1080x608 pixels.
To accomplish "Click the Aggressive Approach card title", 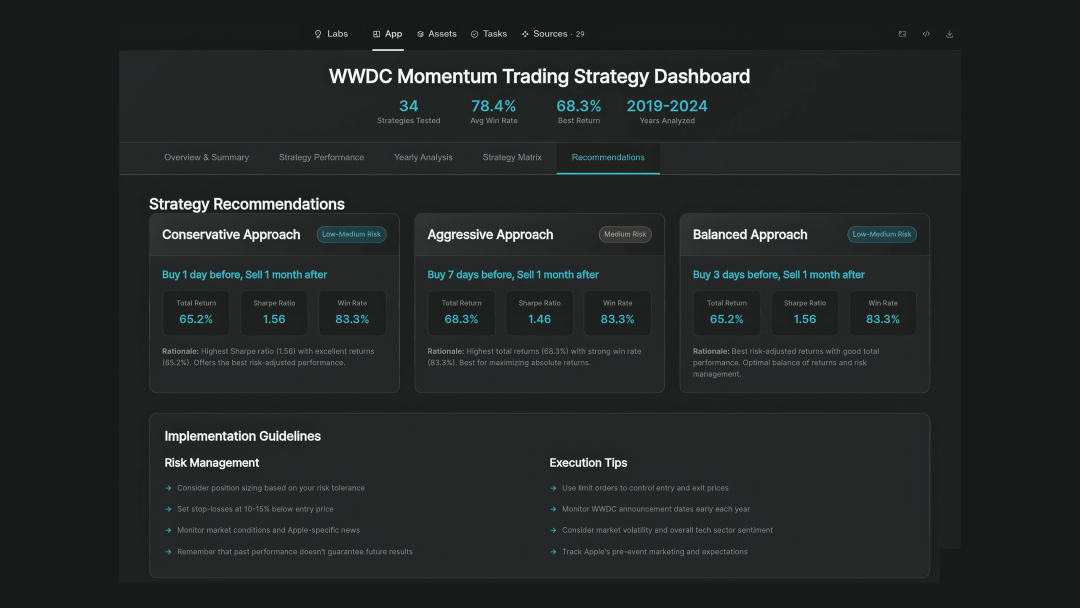I will click(490, 235).
